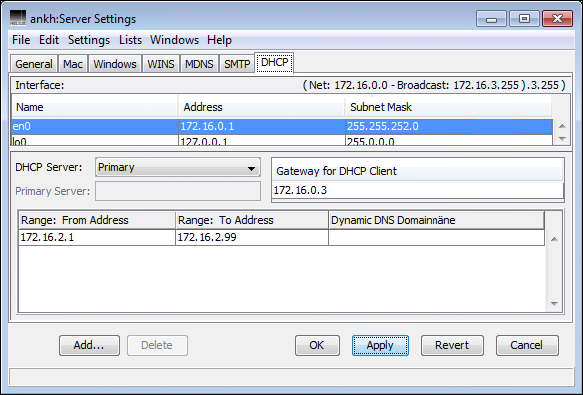Maximize the Server Settings window
Image resolution: width=583 pixels, height=395 pixels.
tap(524, 19)
